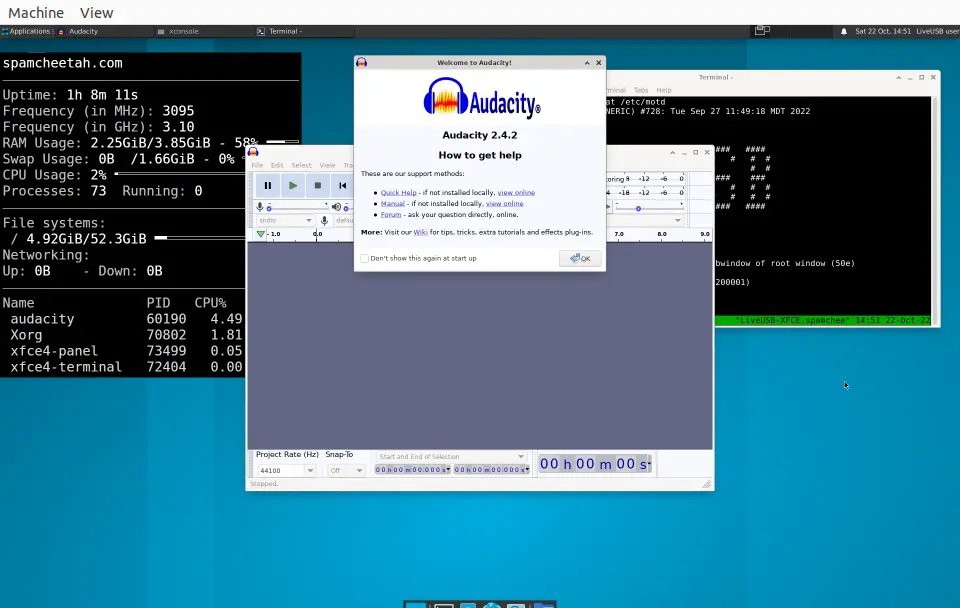Open the VM View menu
Viewport: 960px width, 608px height.
pyautogui.click(x=96, y=13)
